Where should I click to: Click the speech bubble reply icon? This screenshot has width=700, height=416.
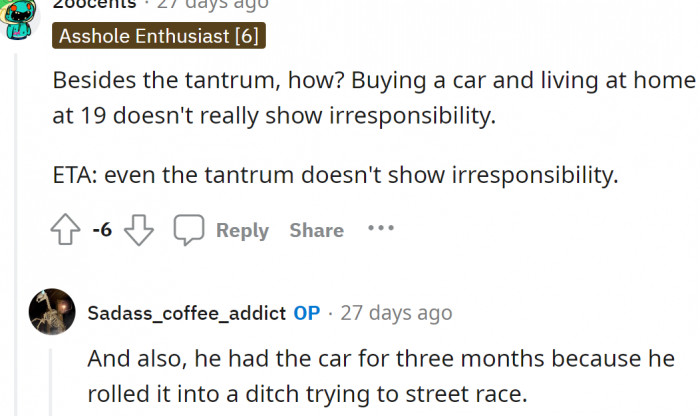189,230
